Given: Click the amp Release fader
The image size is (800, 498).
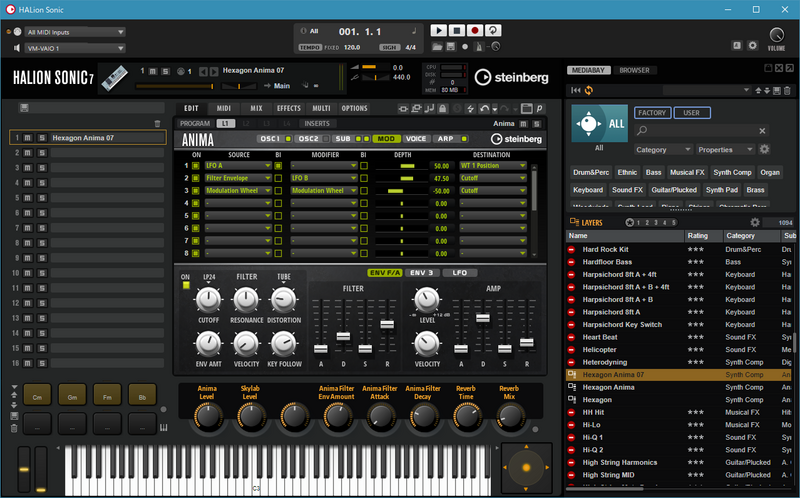Looking at the screenshot, I should 527,342.
